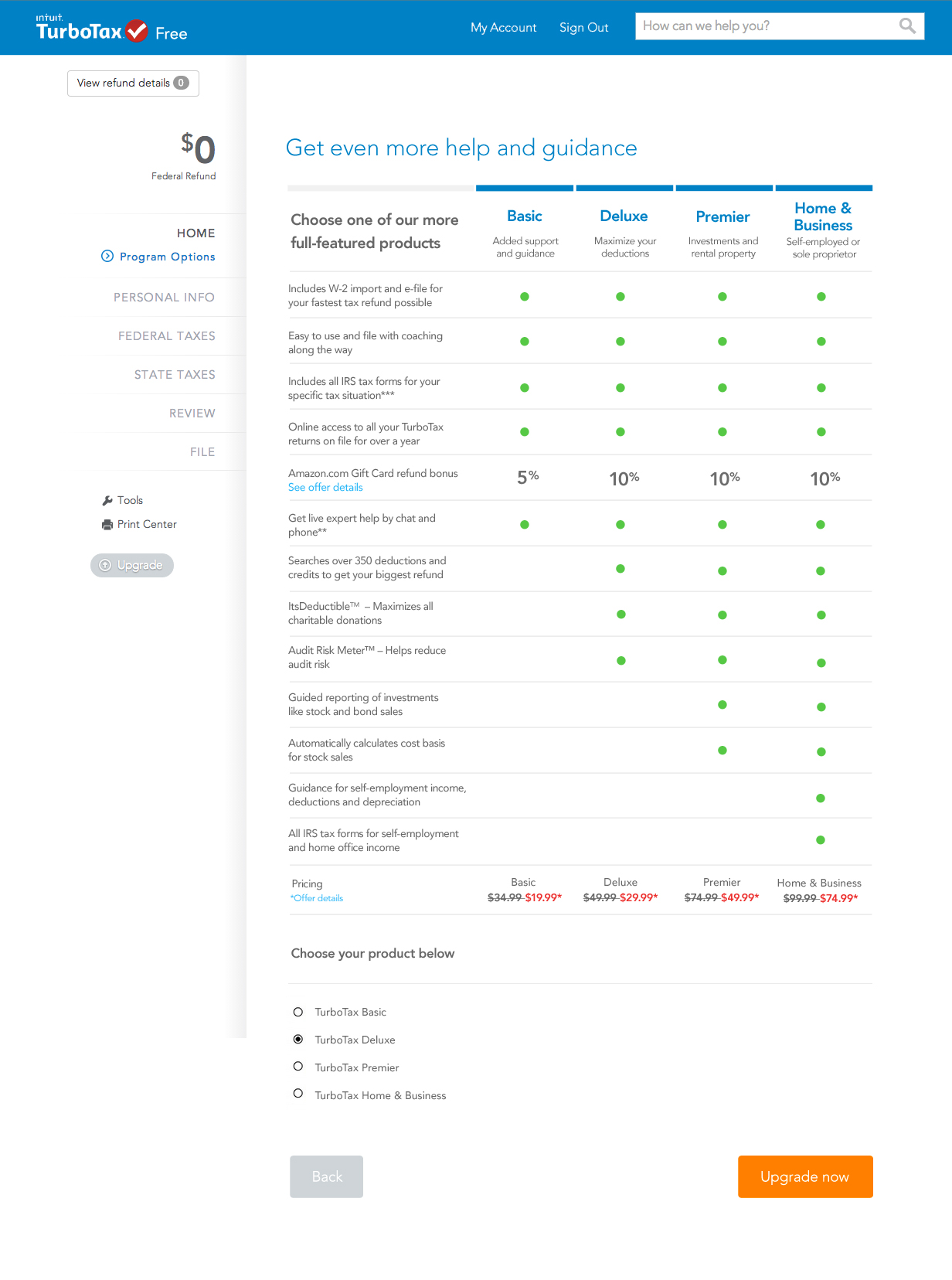Click the Program Options arrow icon
952x1280 pixels.
pos(107,257)
